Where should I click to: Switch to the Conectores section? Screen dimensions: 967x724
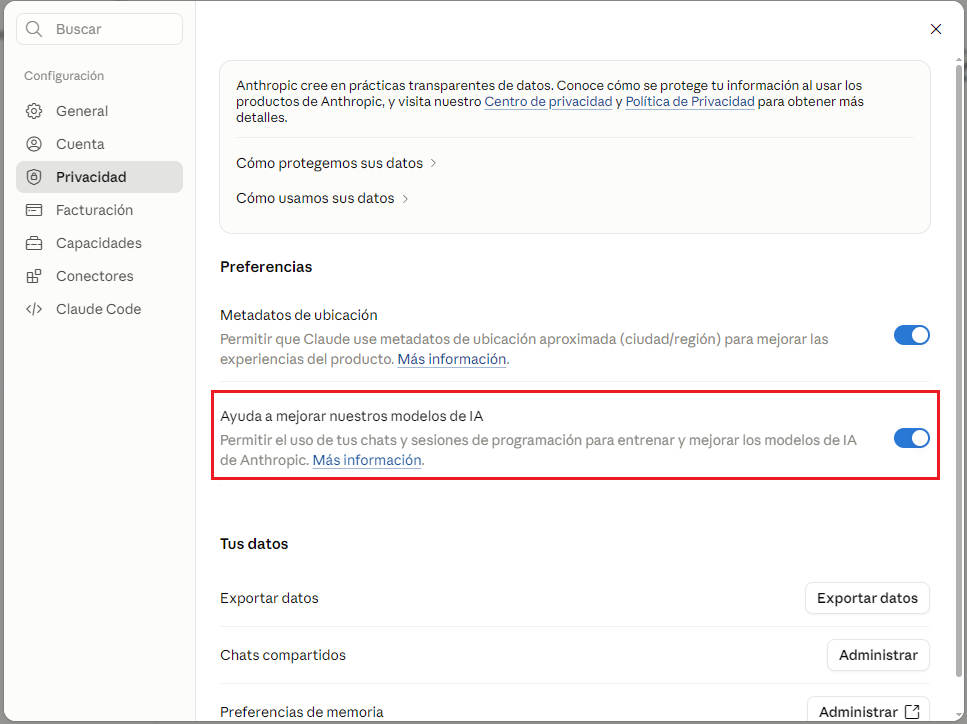(x=99, y=276)
